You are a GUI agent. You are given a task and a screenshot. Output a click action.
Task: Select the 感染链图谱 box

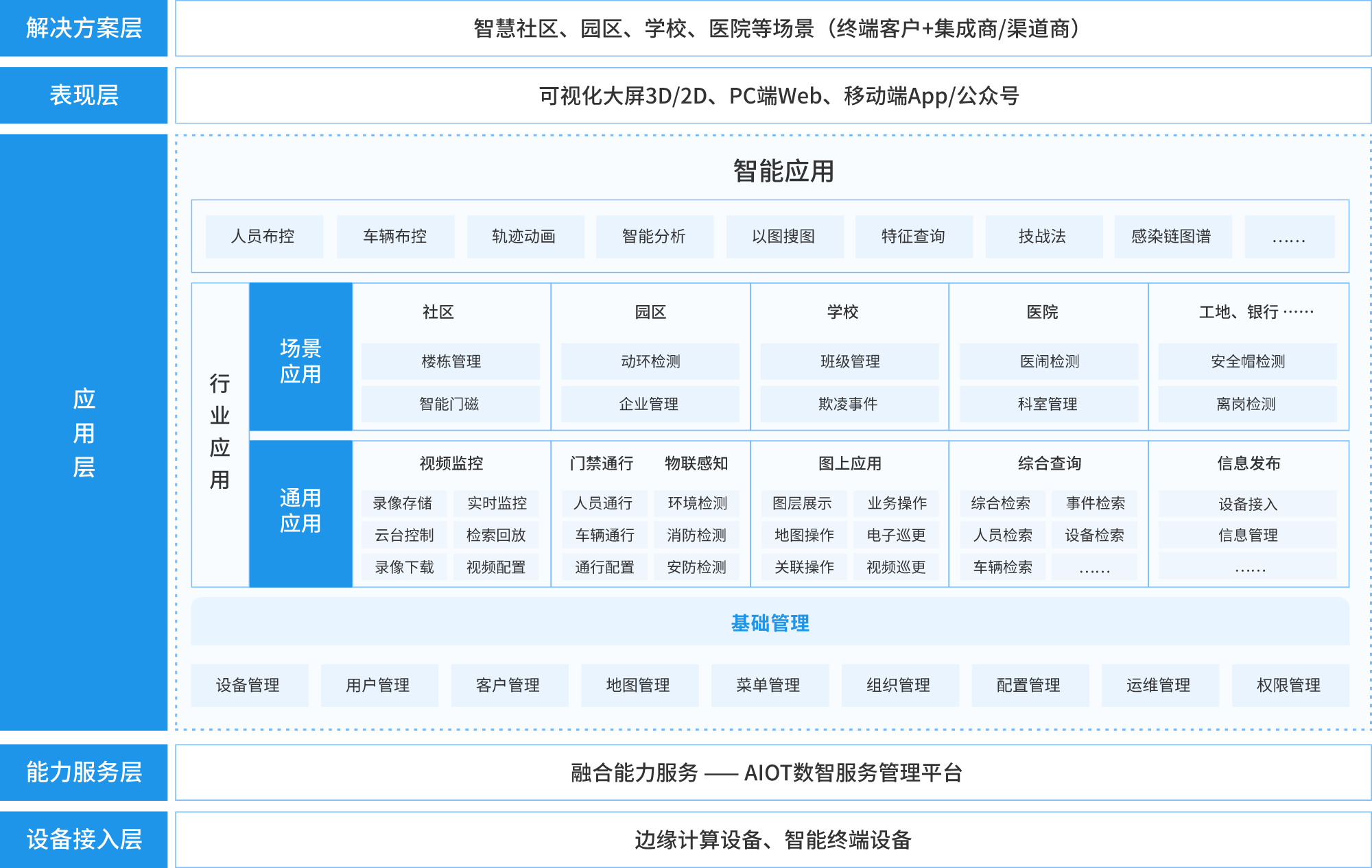coord(1172,237)
